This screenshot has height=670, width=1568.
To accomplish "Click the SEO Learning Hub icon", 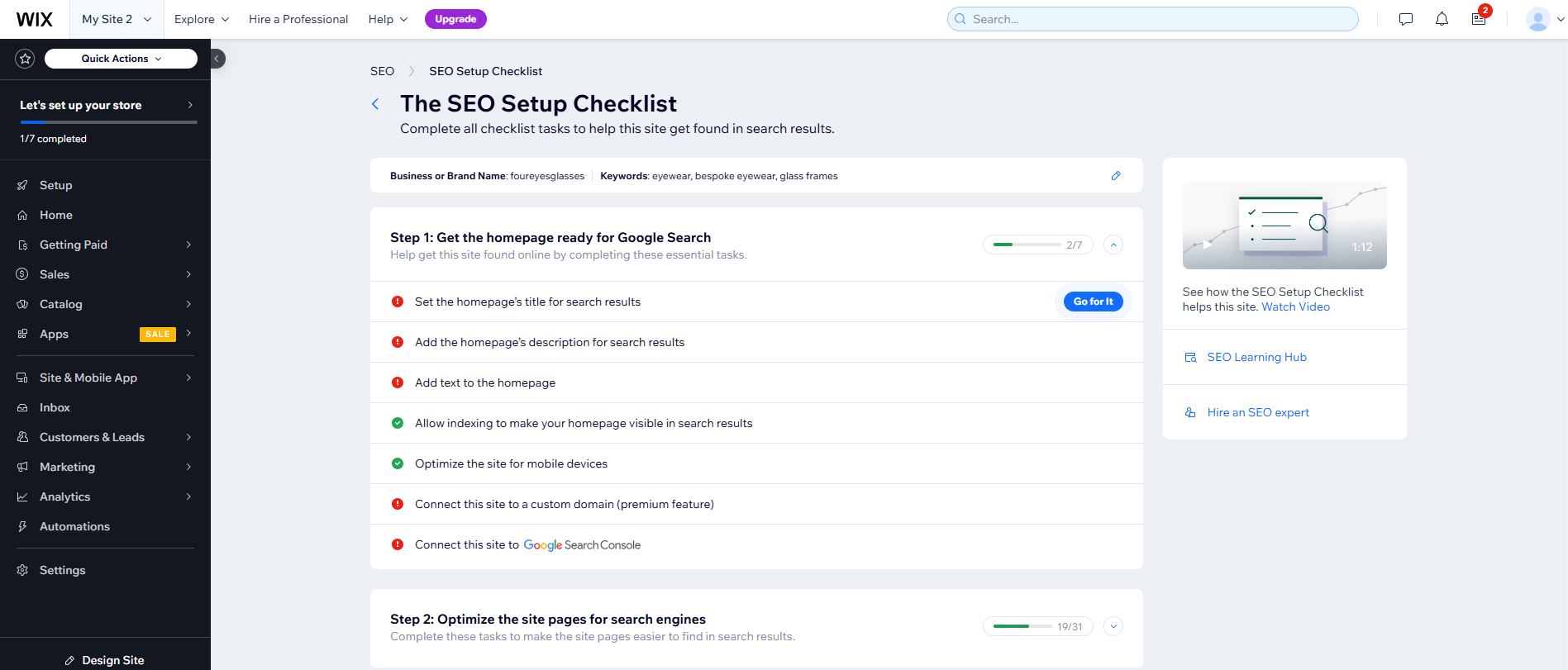I will click(1190, 358).
